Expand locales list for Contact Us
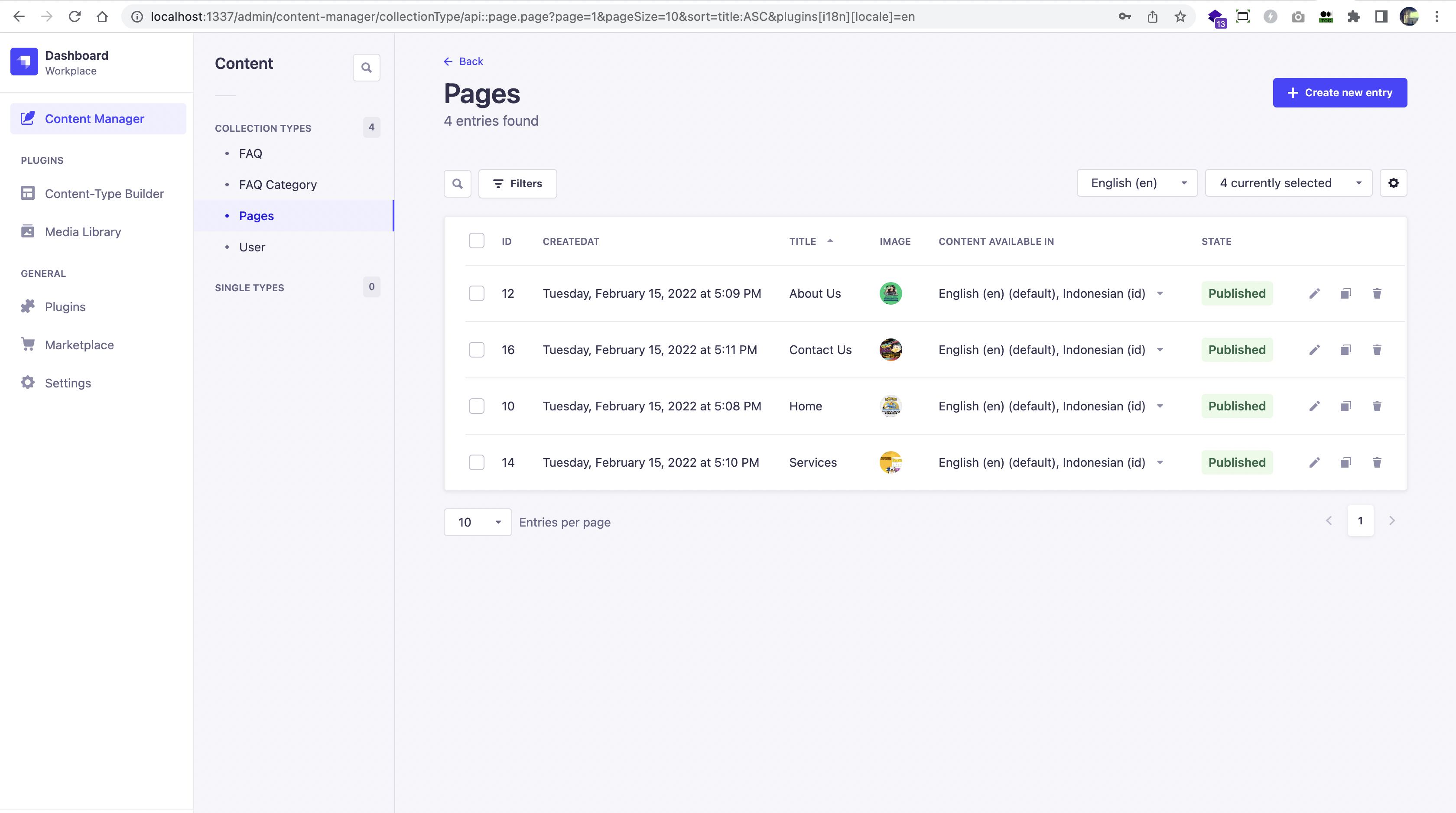Screen dimensions: 1456x813 tap(1160, 350)
